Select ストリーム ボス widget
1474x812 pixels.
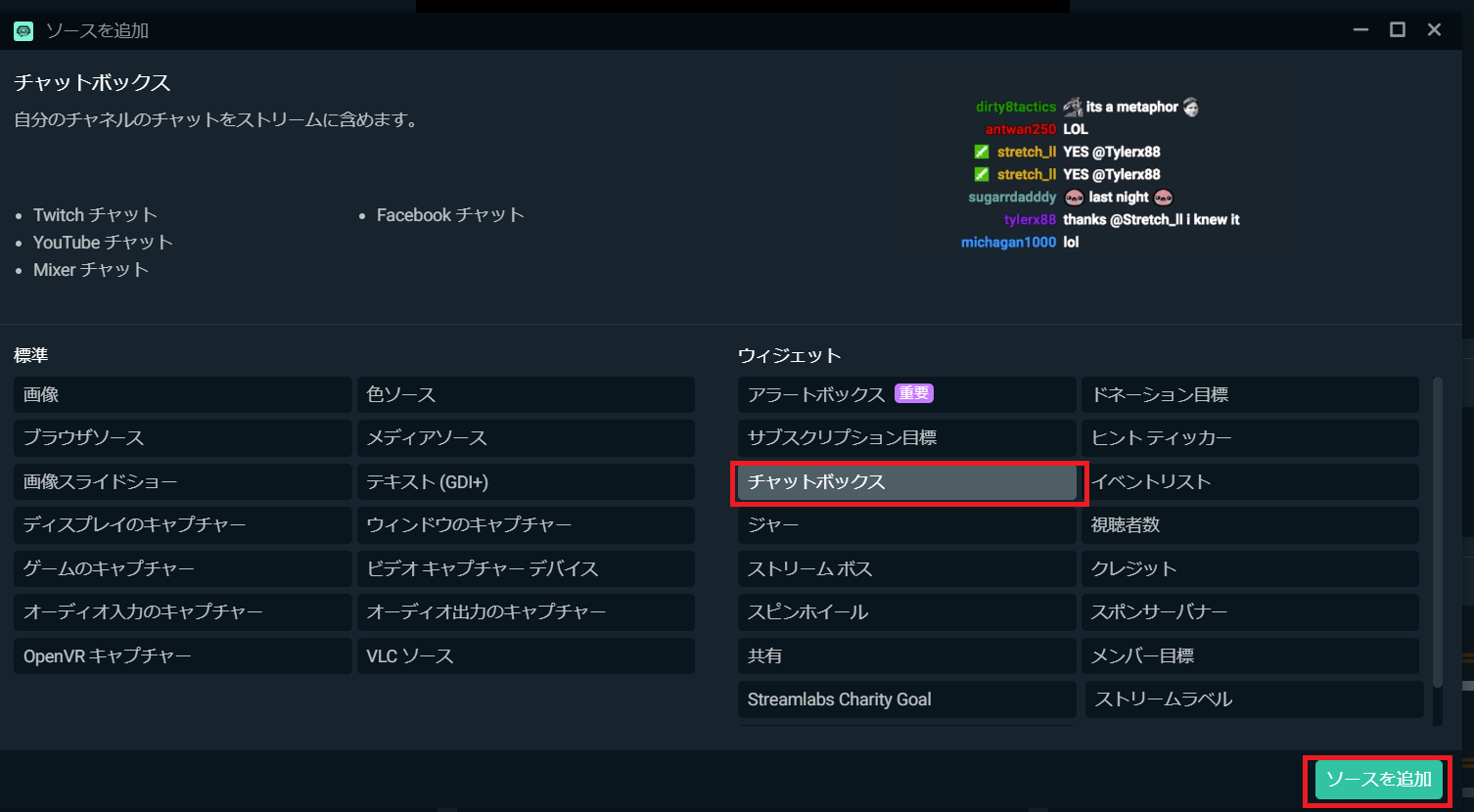pyautogui.click(x=906, y=568)
